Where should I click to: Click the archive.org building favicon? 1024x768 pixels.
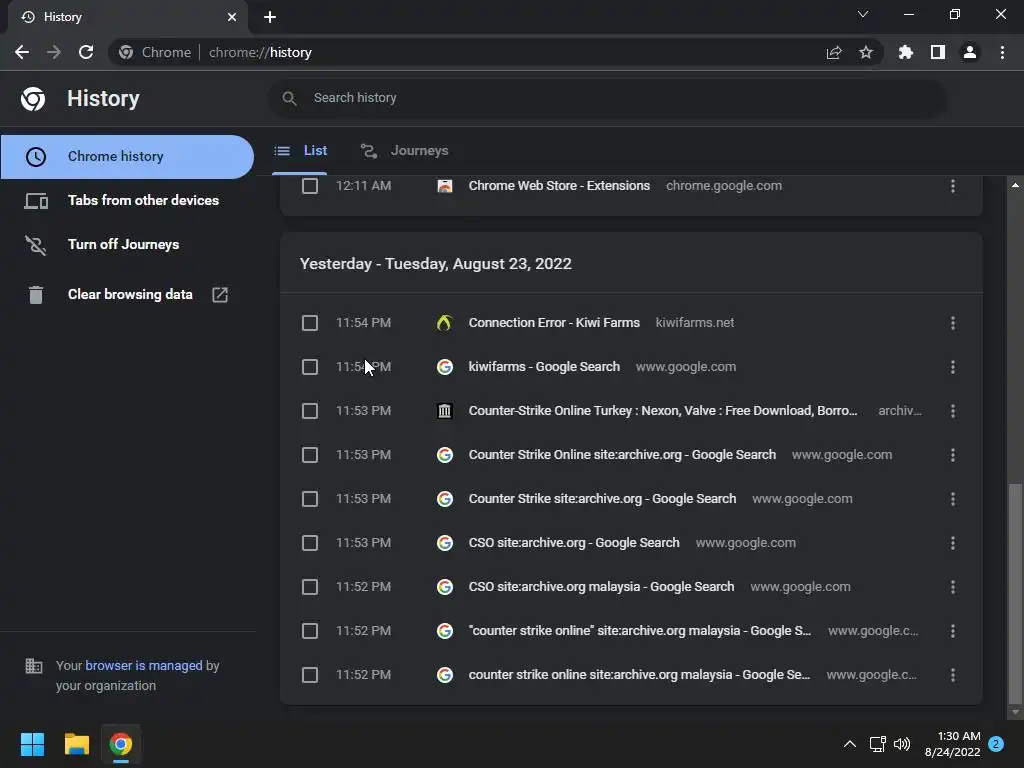click(x=444, y=411)
